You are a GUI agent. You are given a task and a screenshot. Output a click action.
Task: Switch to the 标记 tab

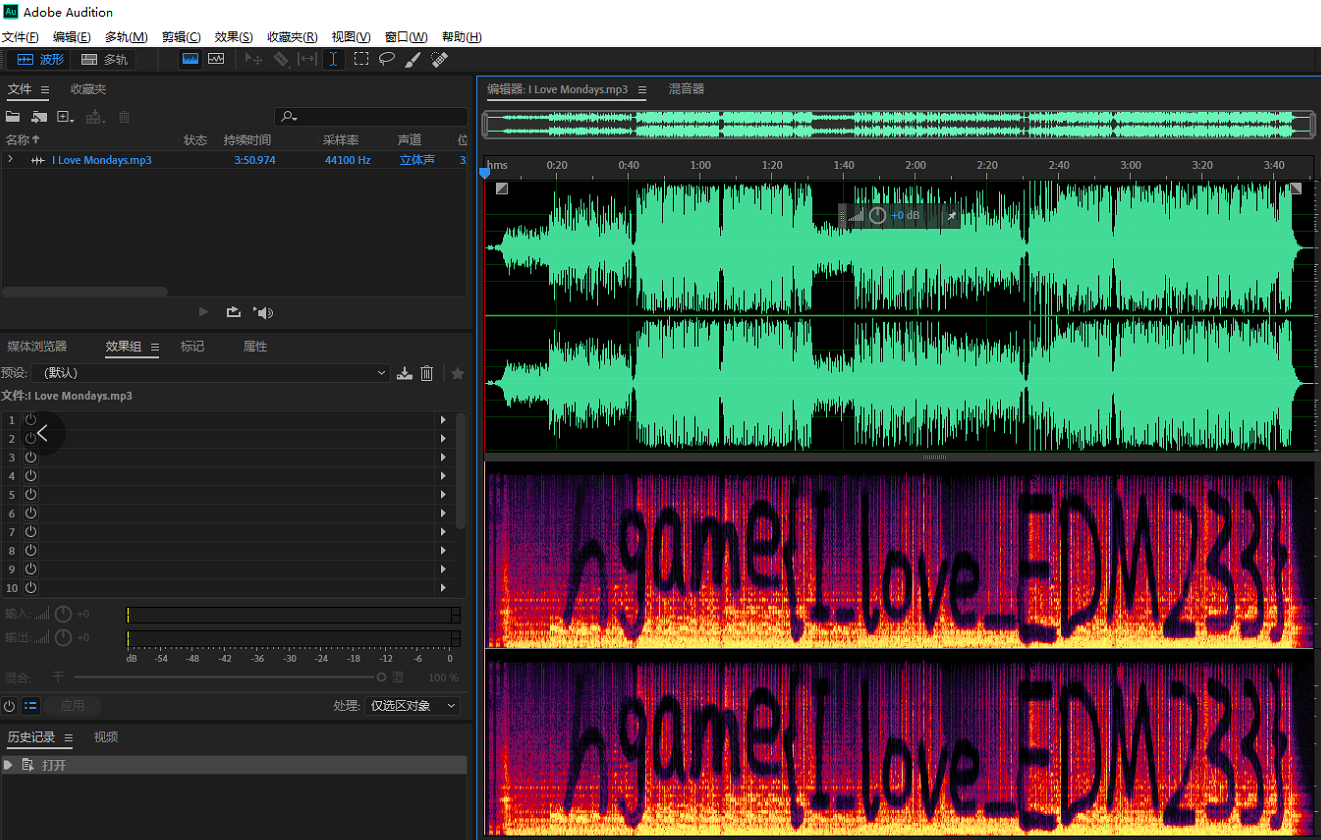[192, 347]
